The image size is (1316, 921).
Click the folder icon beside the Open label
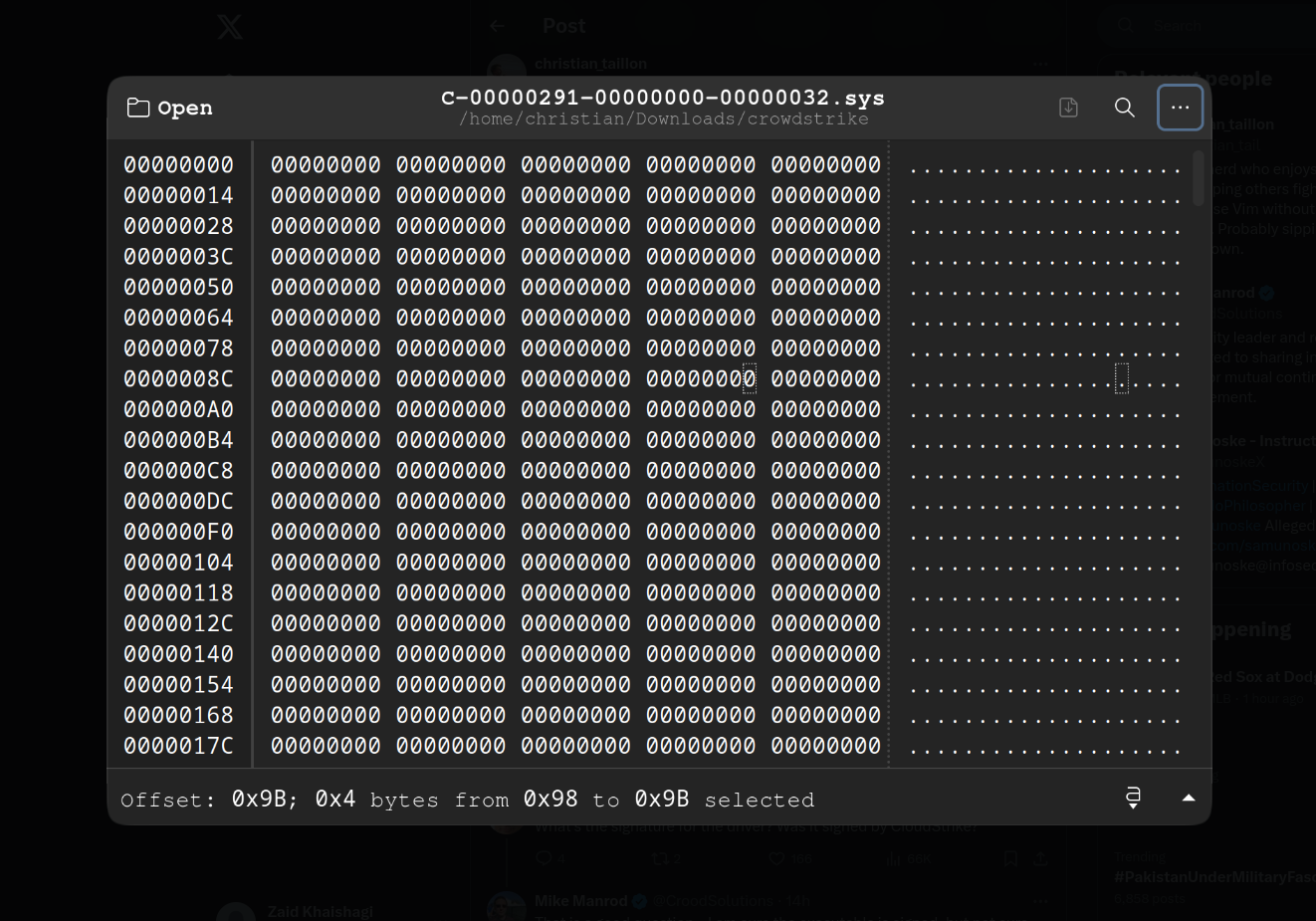pyautogui.click(x=138, y=107)
